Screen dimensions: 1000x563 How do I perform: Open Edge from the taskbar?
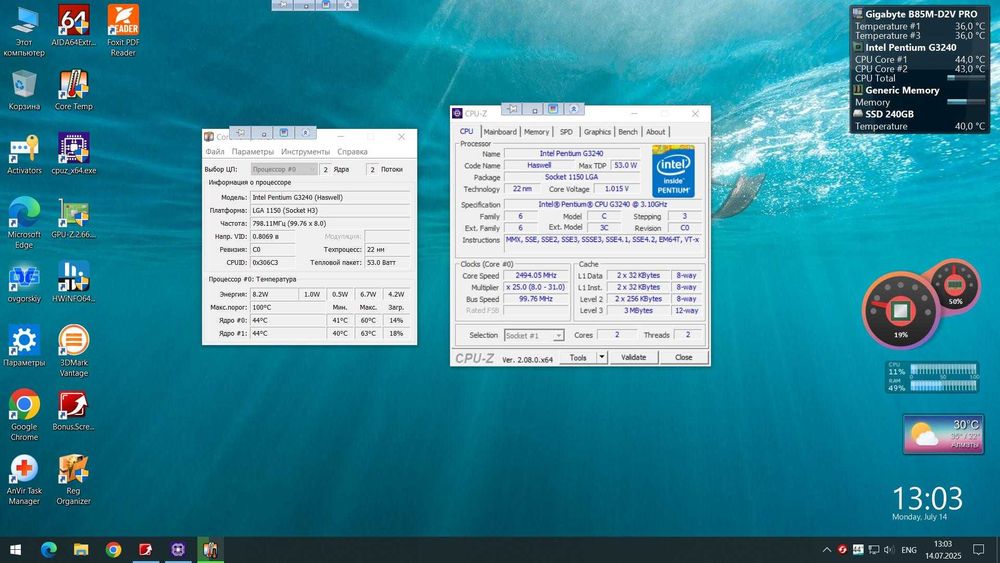(48, 550)
